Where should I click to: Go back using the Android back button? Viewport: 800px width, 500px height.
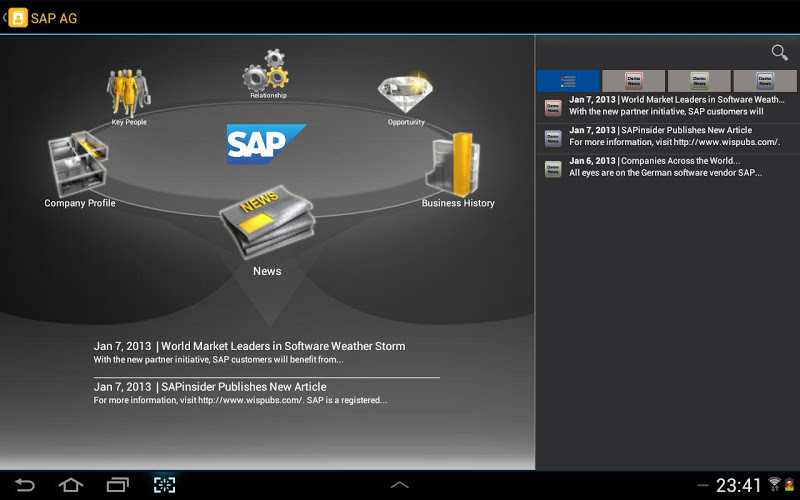click(x=24, y=485)
